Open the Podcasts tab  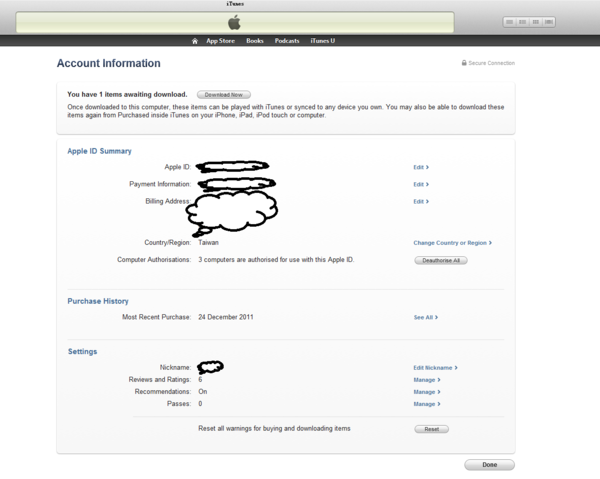coord(287,41)
